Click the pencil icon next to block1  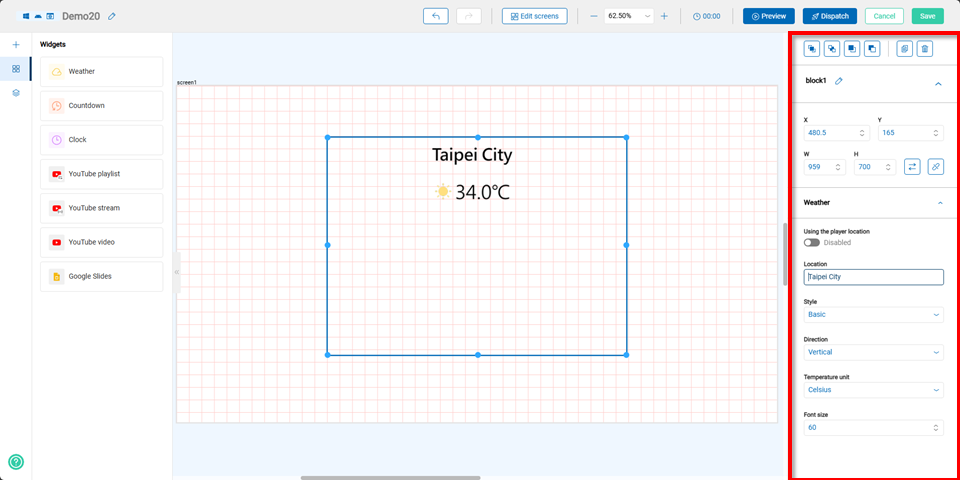point(839,81)
